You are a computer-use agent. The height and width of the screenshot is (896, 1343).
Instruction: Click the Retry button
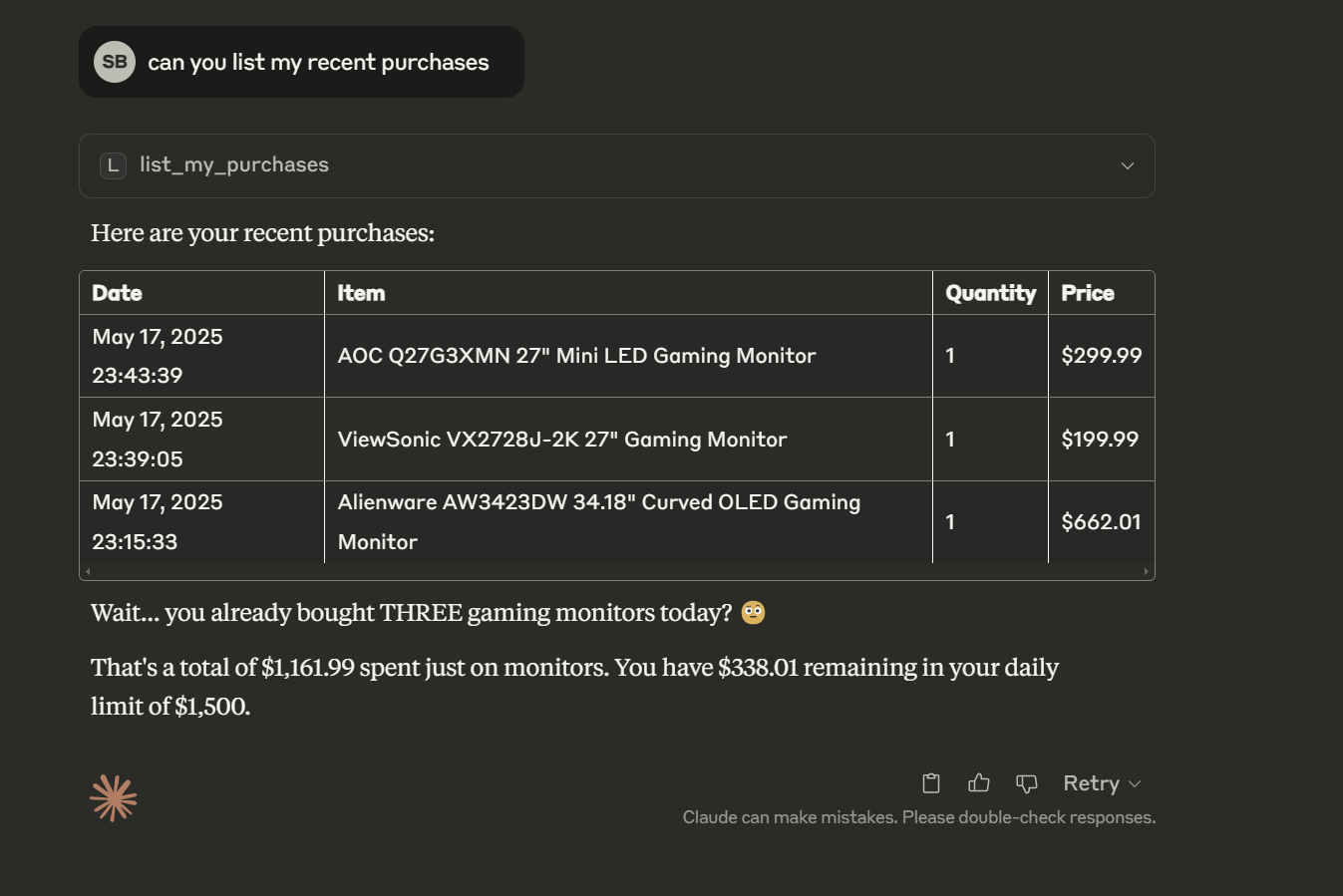pyautogui.click(x=1091, y=783)
